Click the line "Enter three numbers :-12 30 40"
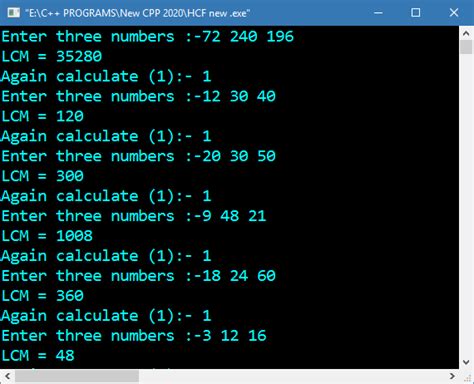This screenshot has width=474, height=384. click(139, 96)
